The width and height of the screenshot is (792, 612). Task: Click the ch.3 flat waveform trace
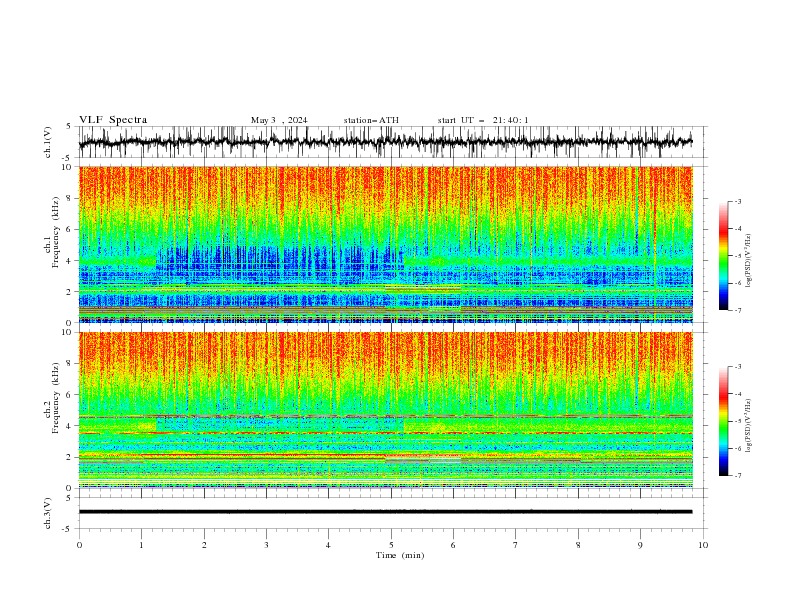tap(385, 512)
